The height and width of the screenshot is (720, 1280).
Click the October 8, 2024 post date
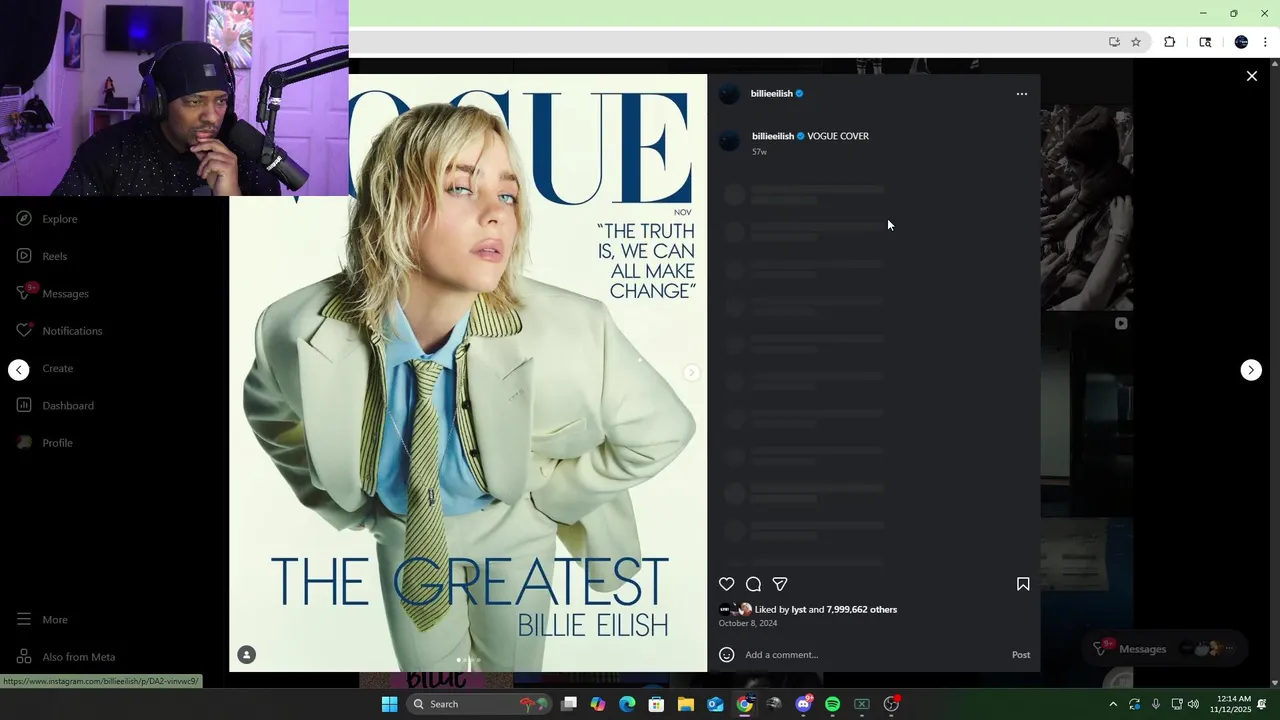pos(747,624)
